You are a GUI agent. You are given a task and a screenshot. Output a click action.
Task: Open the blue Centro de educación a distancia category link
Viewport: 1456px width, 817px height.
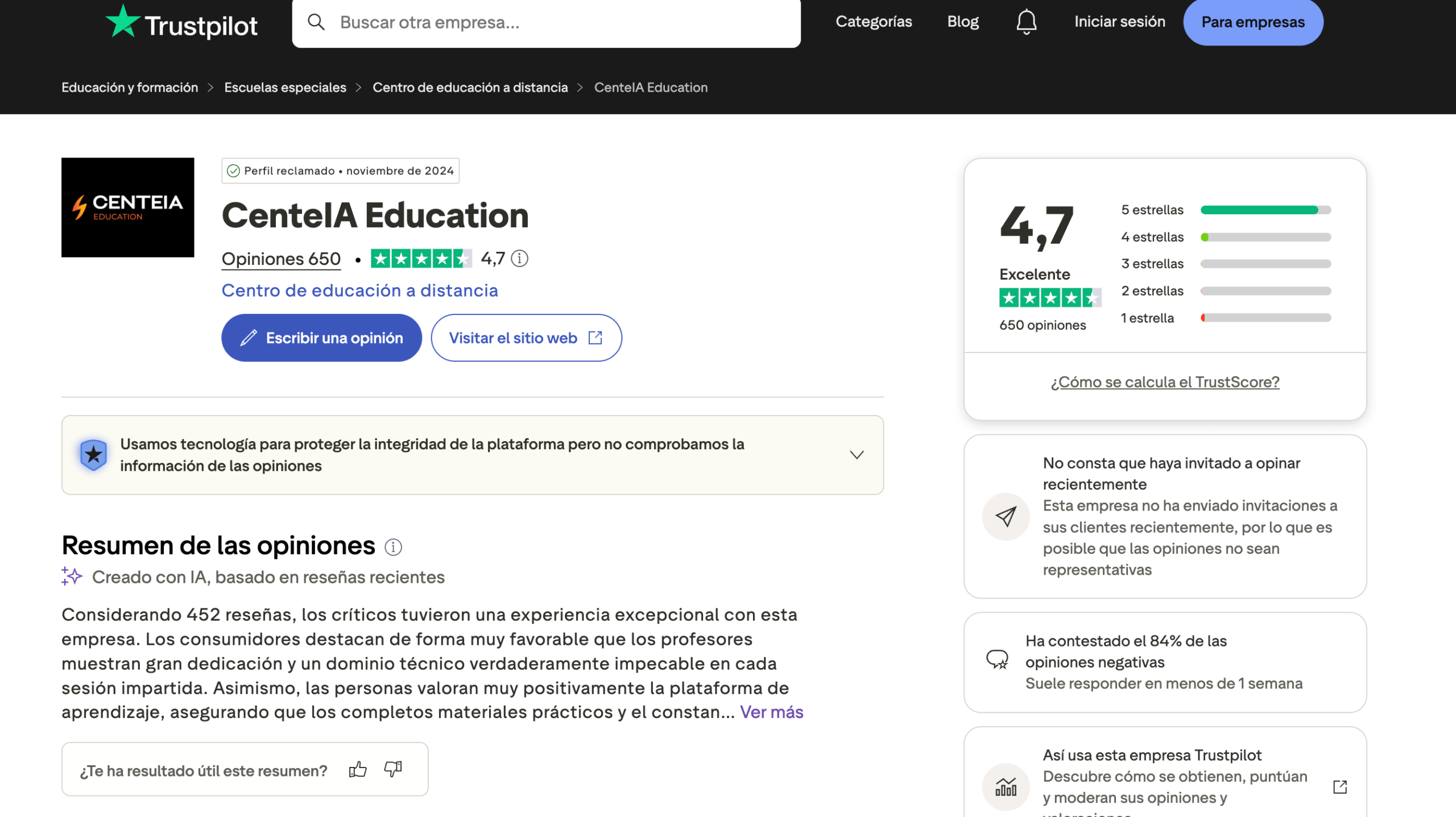coord(359,291)
